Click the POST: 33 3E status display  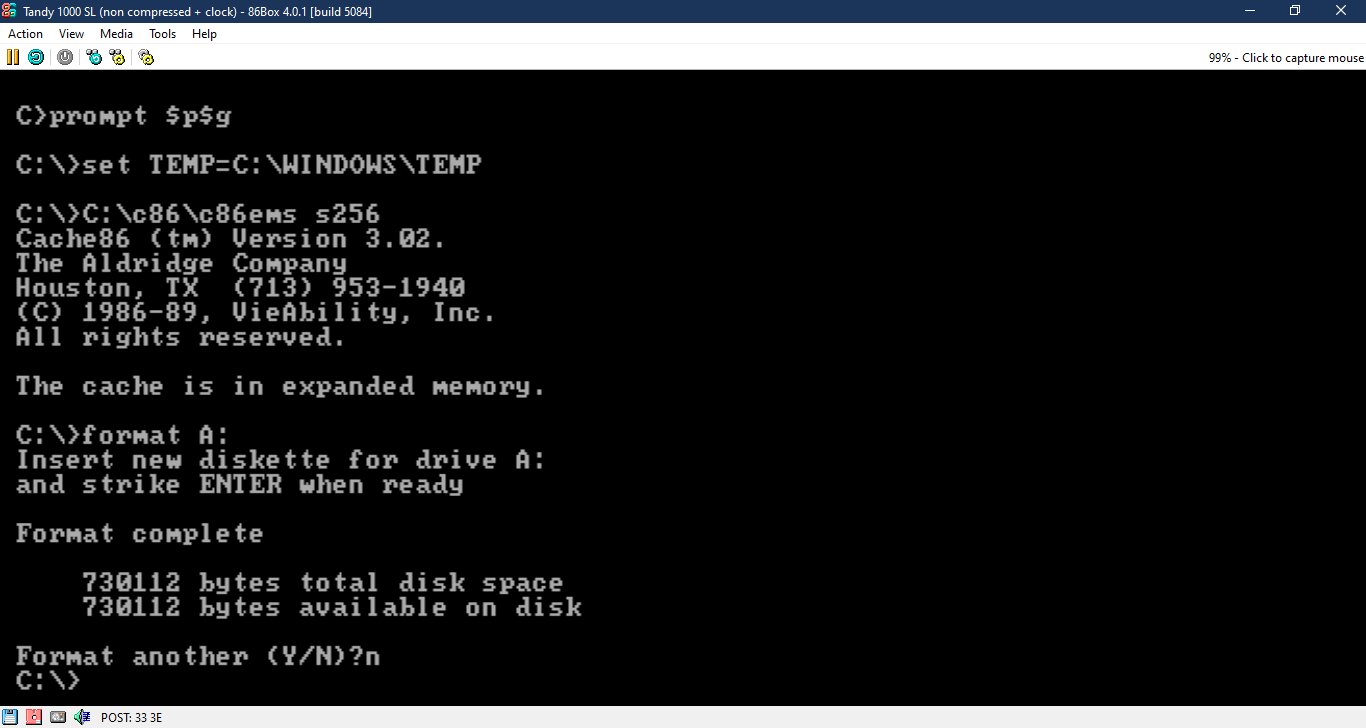[131, 717]
